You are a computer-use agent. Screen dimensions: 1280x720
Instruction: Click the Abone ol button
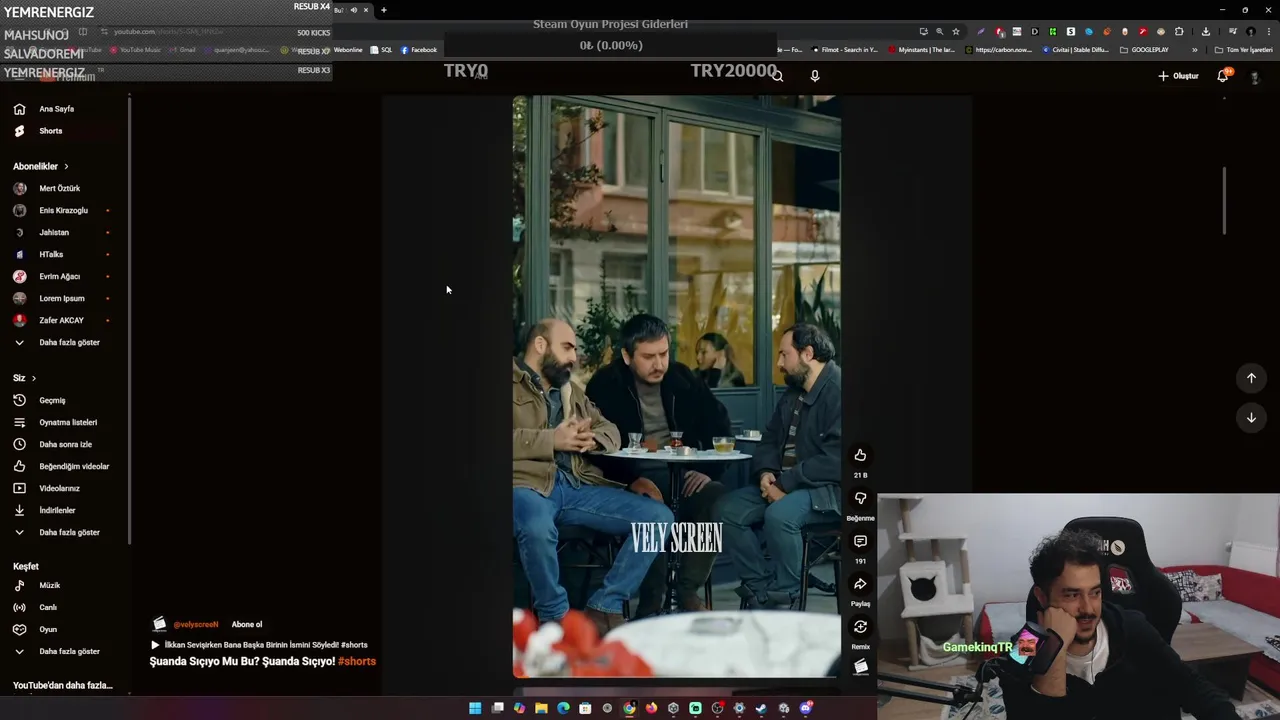pyautogui.click(x=247, y=624)
